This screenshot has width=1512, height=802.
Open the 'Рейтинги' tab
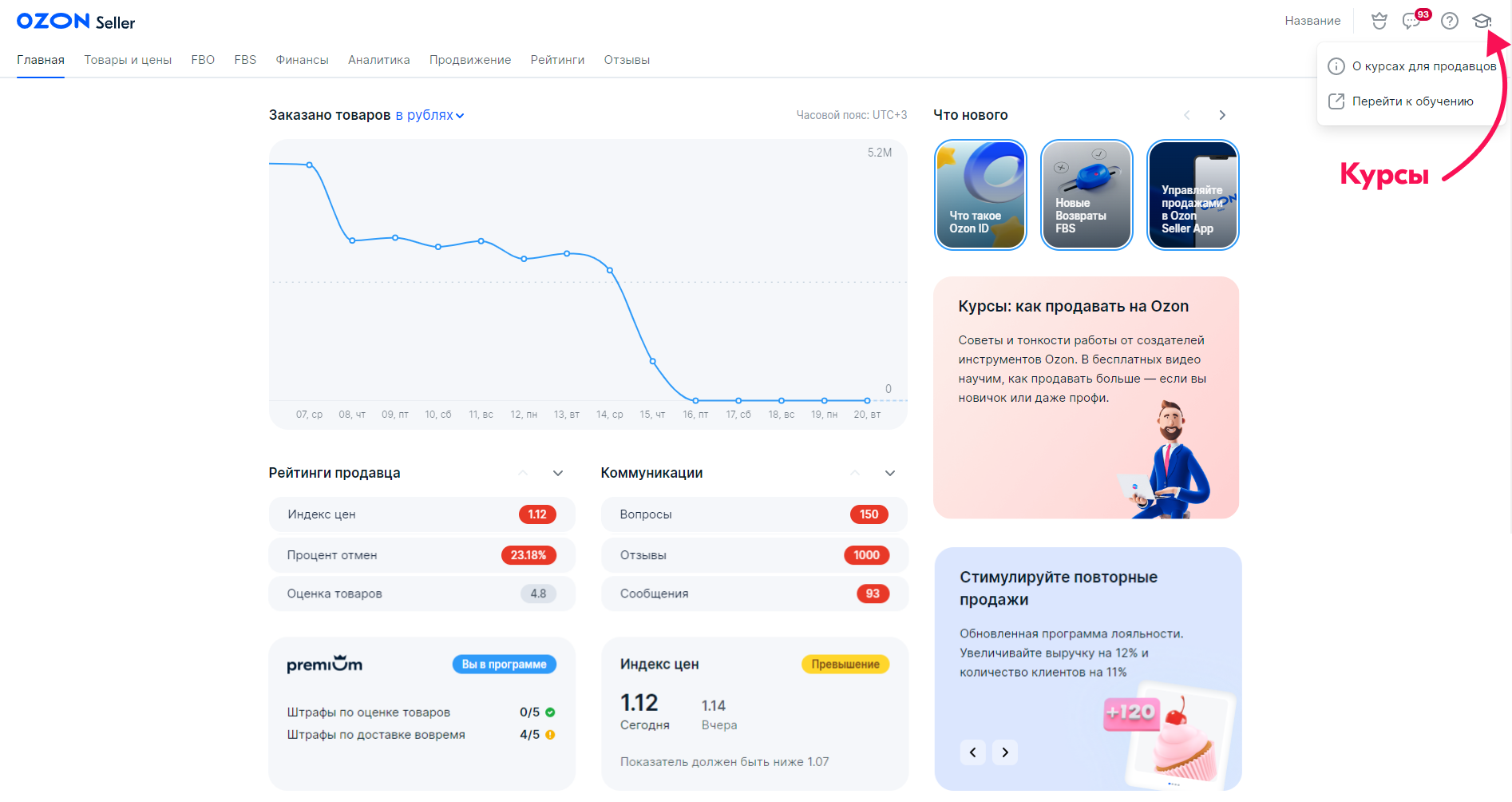click(557, 60)
